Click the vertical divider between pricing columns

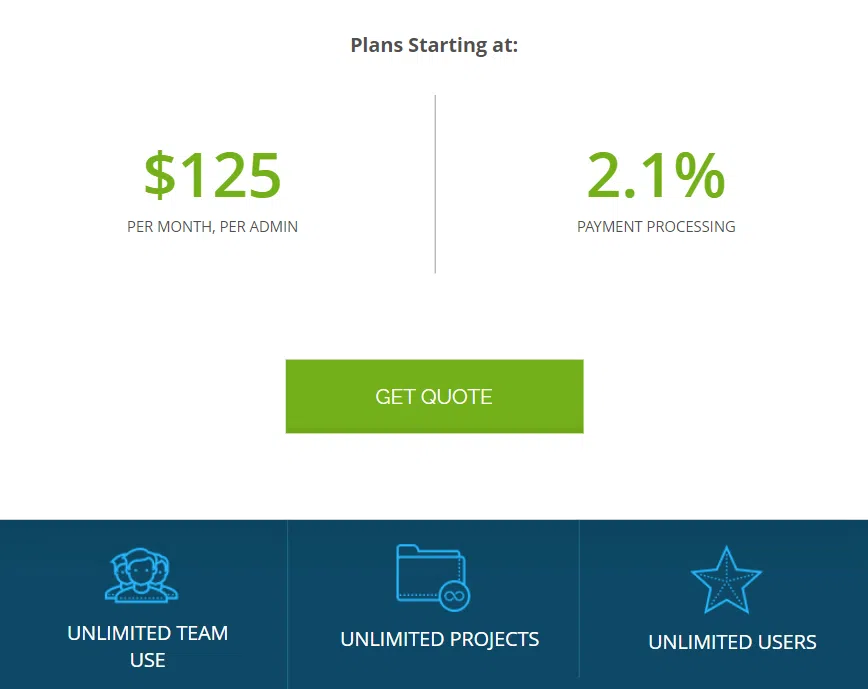pos(434,184)
